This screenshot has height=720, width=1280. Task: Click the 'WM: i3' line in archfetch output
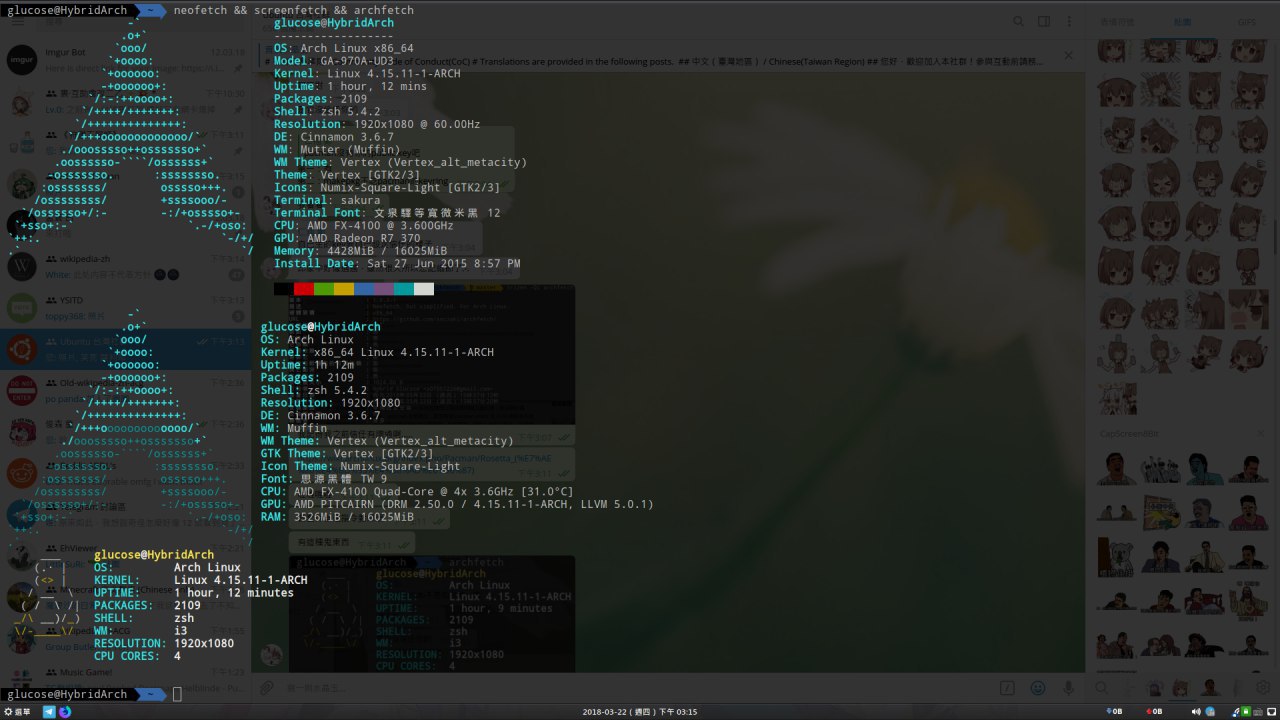click(141, 631)
